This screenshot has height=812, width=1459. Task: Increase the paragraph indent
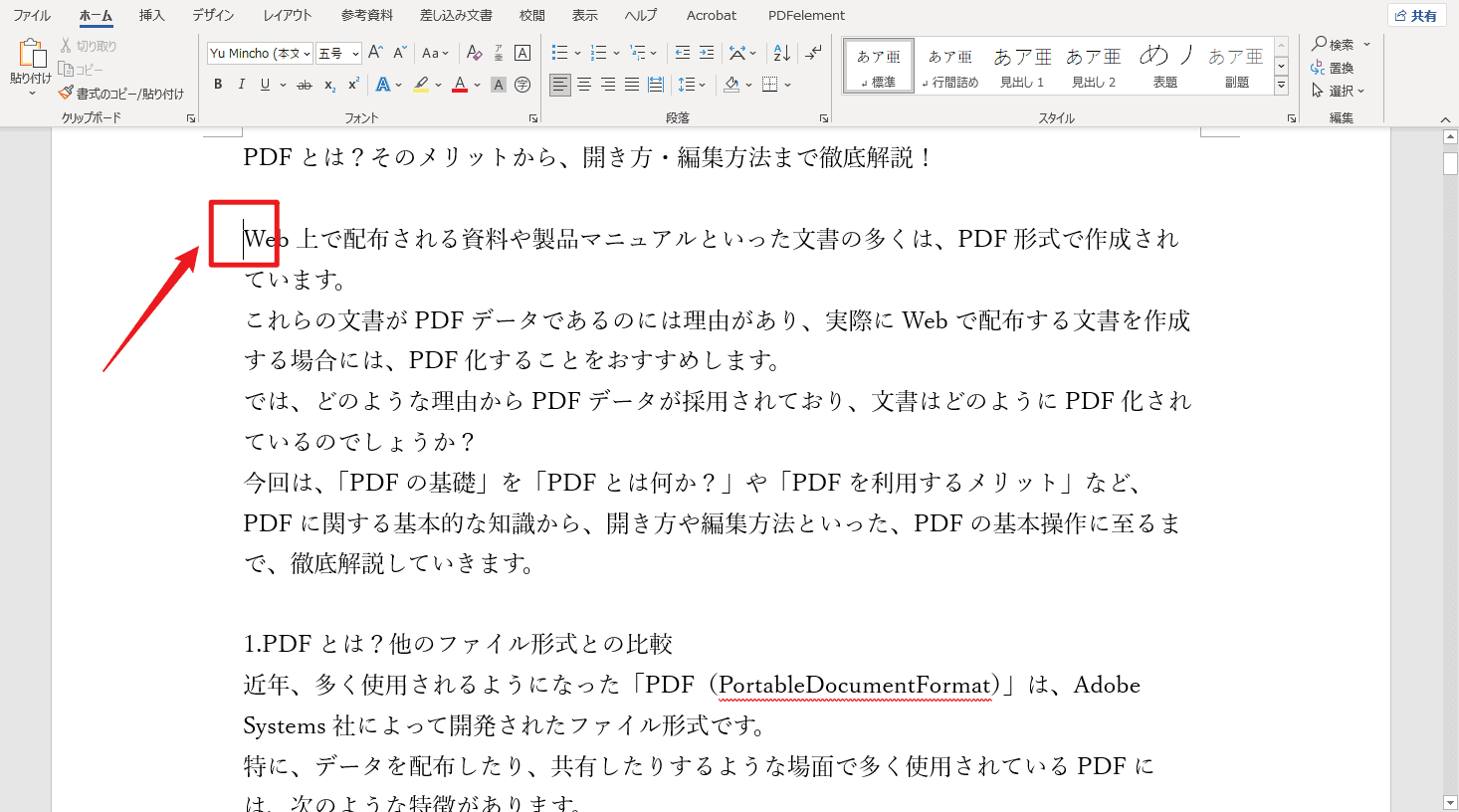tap(707, 53)
